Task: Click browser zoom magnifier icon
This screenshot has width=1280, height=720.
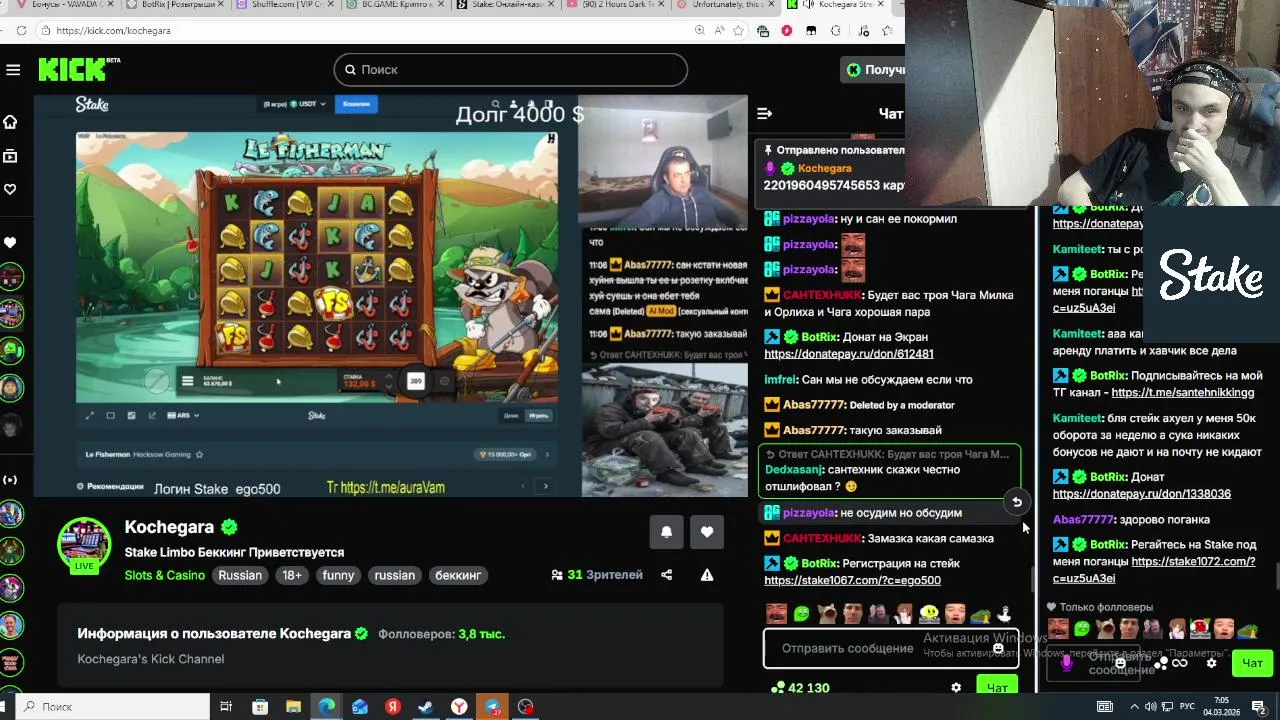Action: click(699, 31)
